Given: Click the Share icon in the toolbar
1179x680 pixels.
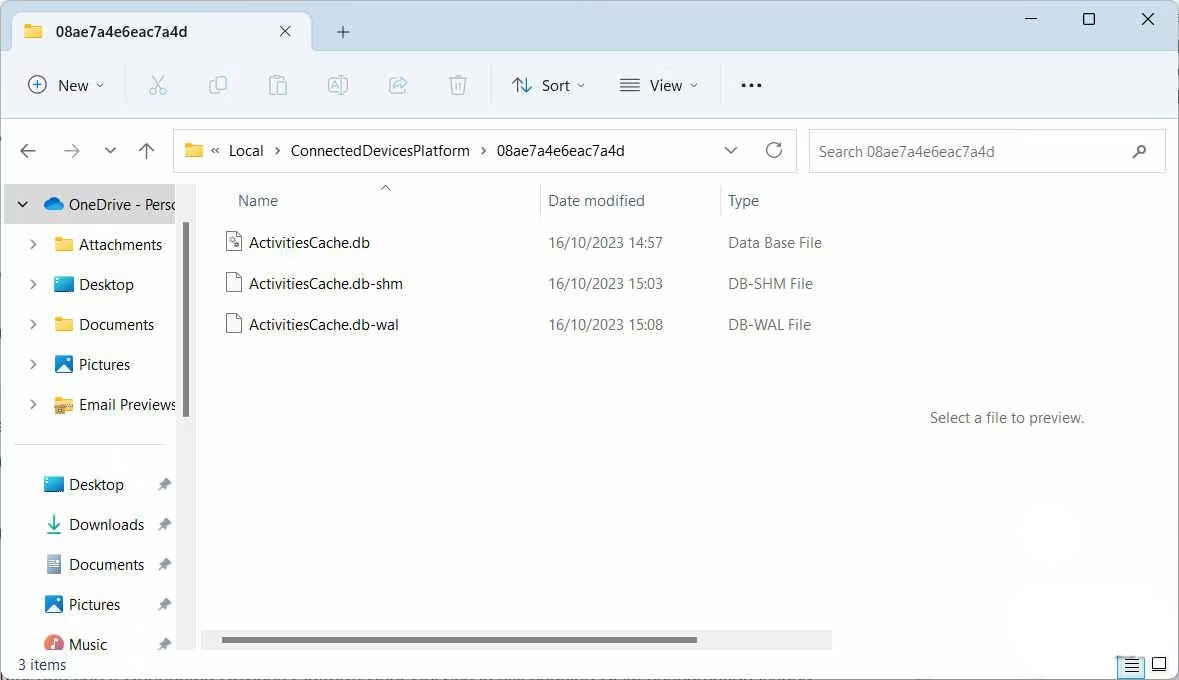Looking at the screenshot, I should (398, 85).
